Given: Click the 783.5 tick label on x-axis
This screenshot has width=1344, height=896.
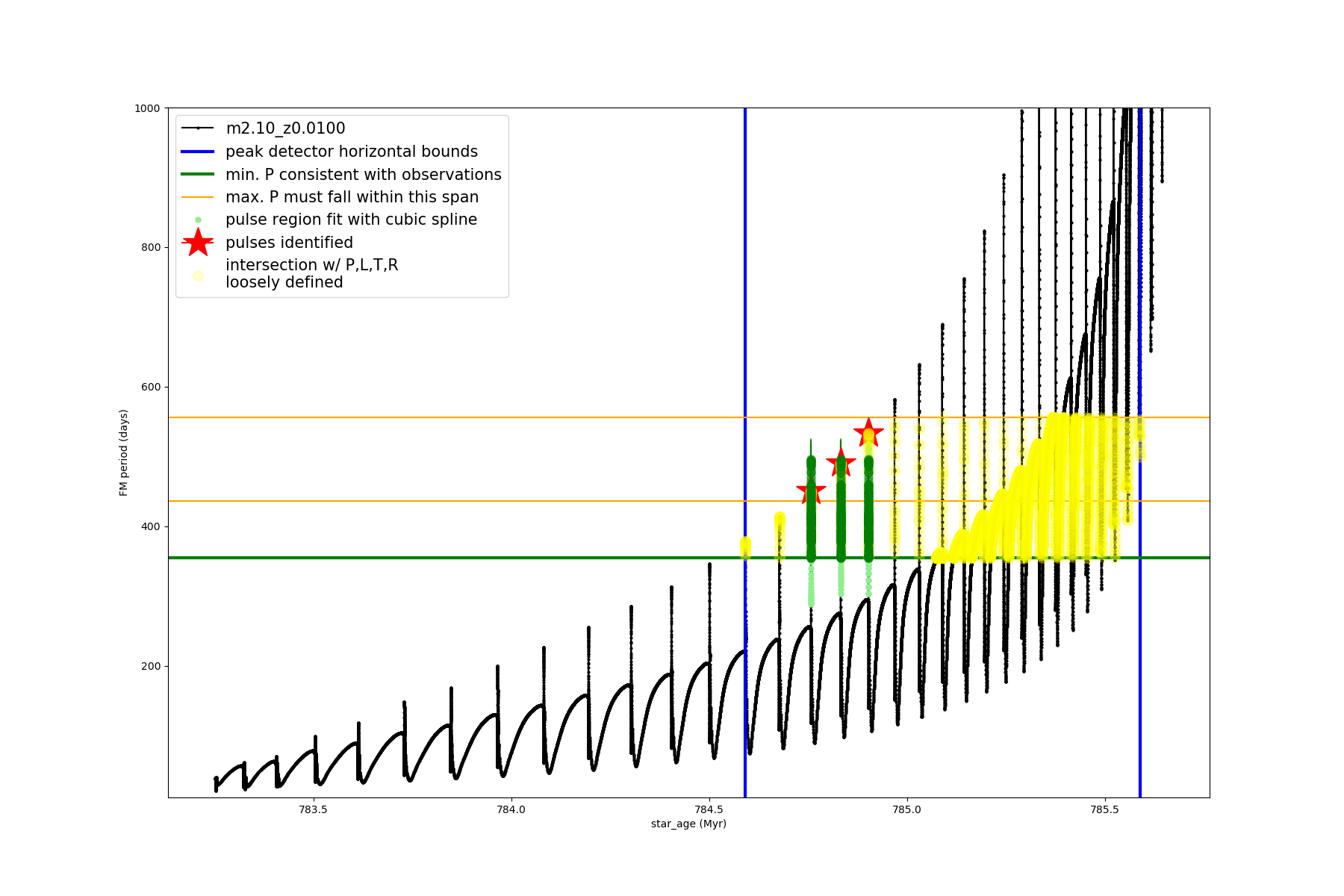Looking at the screenshot, I should click(x=314, y=809).
